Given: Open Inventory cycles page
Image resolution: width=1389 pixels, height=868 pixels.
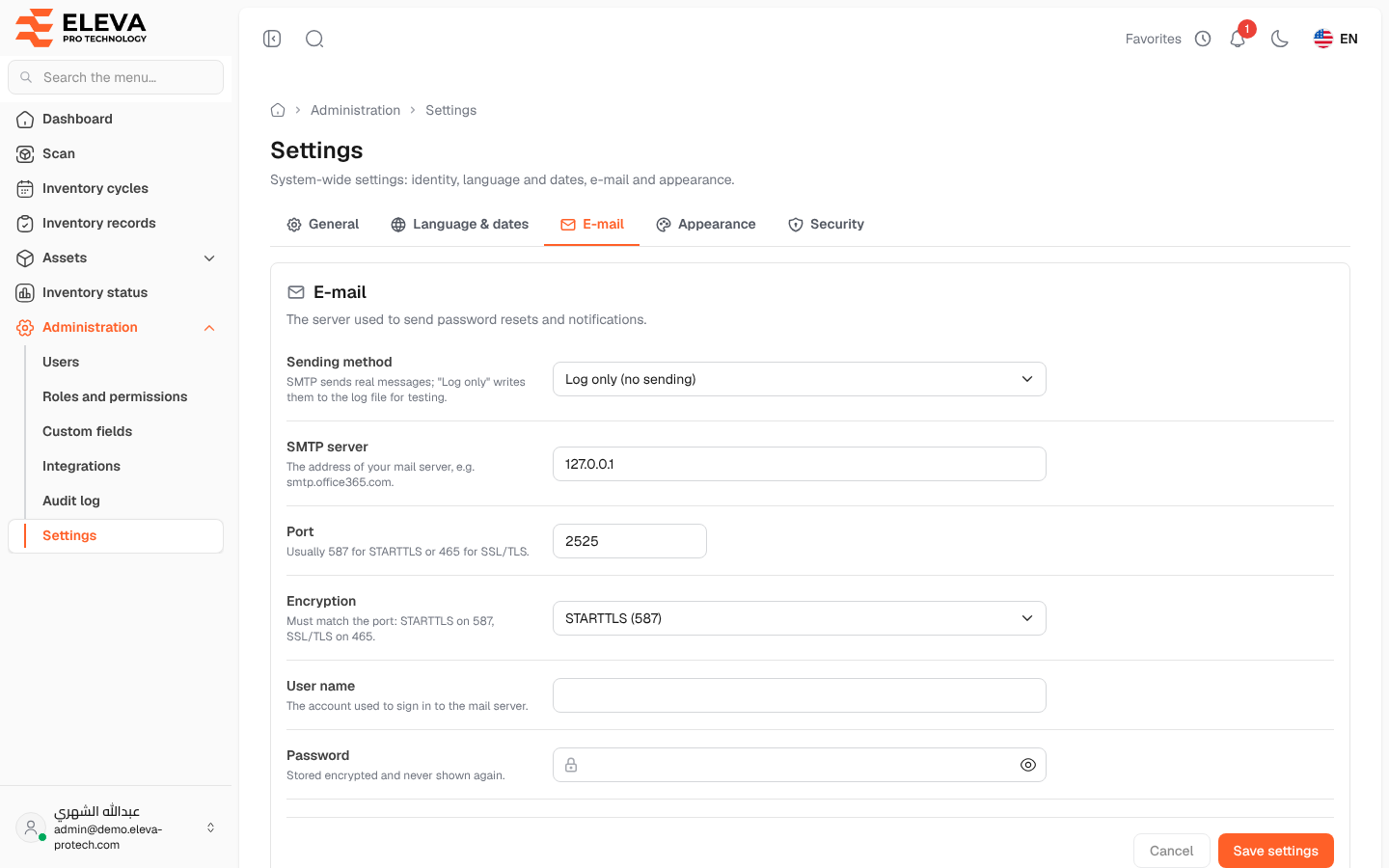Looking at the screenshot, I should tap(116, 188).
